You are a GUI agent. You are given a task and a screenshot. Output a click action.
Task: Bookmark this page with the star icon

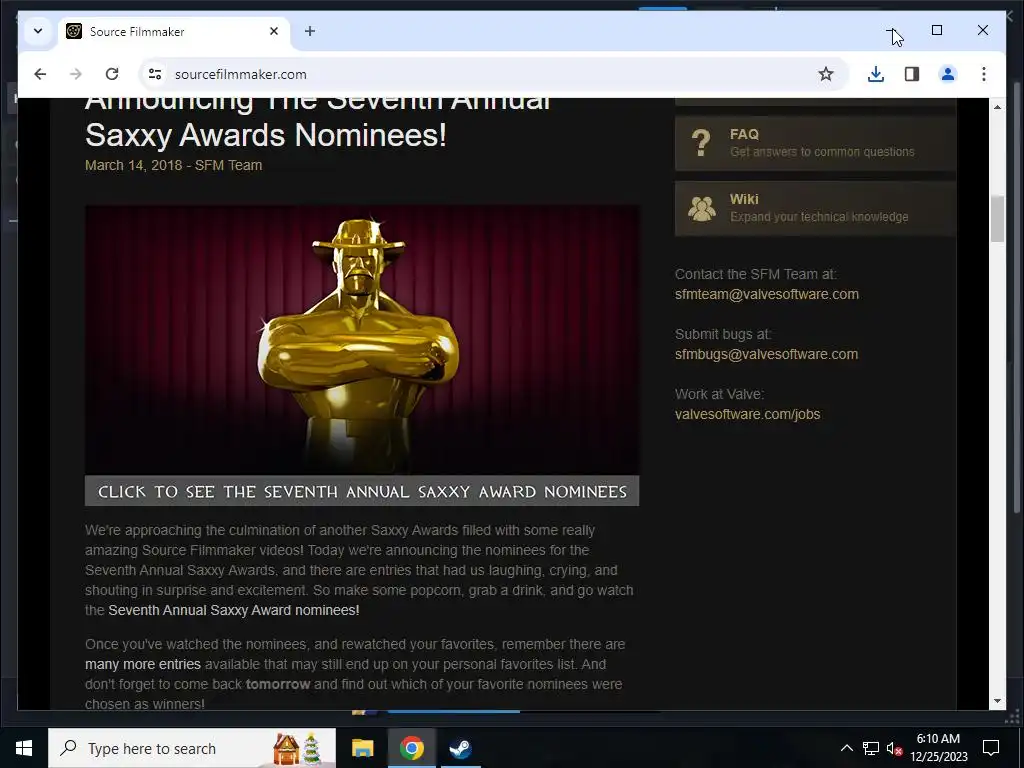(825, 74)
